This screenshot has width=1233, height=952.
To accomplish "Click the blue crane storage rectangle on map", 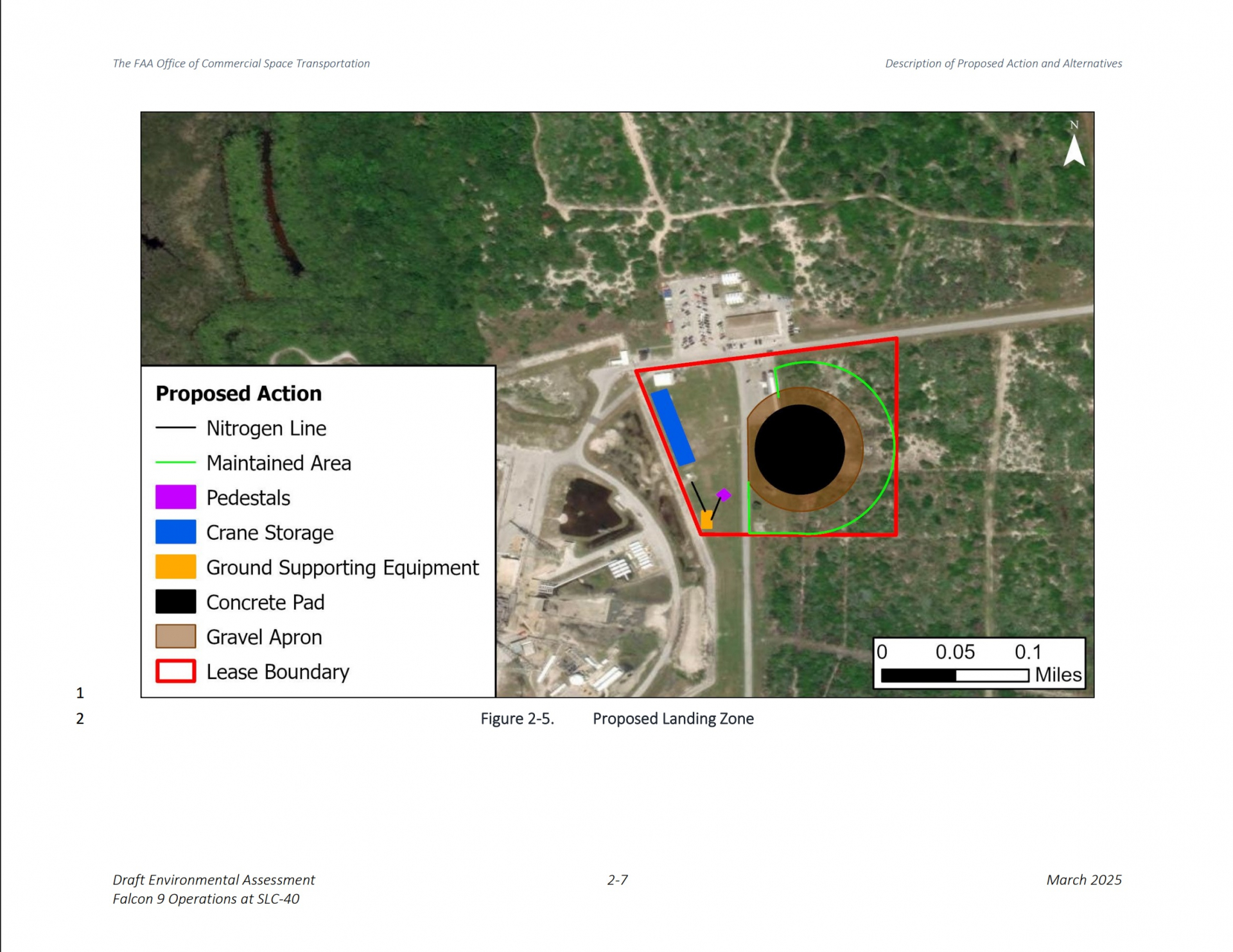I will (x=673, y=427).
